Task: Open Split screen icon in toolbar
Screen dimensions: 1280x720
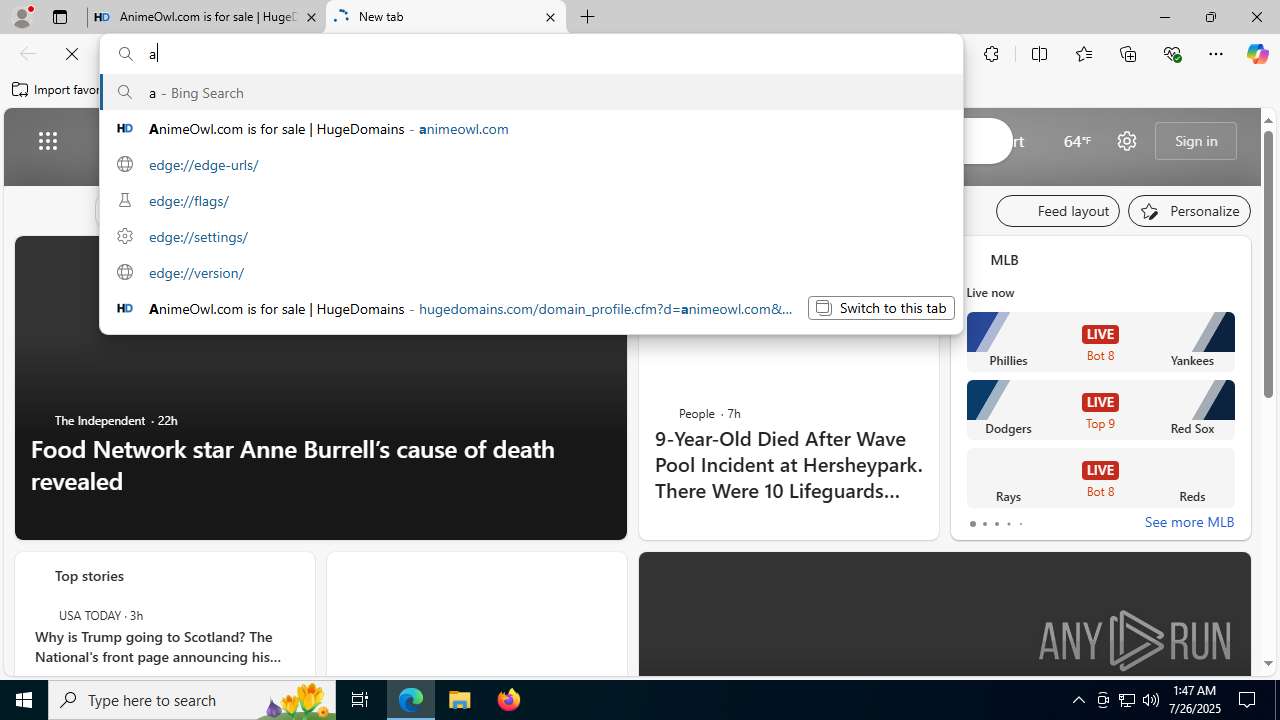Action: [1039, 54]
